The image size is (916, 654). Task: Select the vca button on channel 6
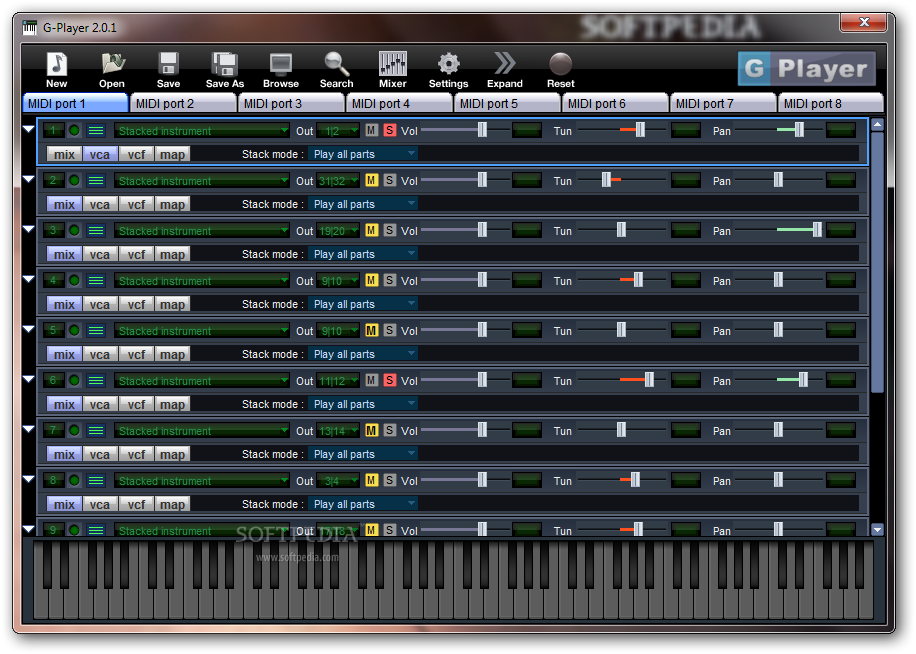pyautogui.click(x=100, y=404)
